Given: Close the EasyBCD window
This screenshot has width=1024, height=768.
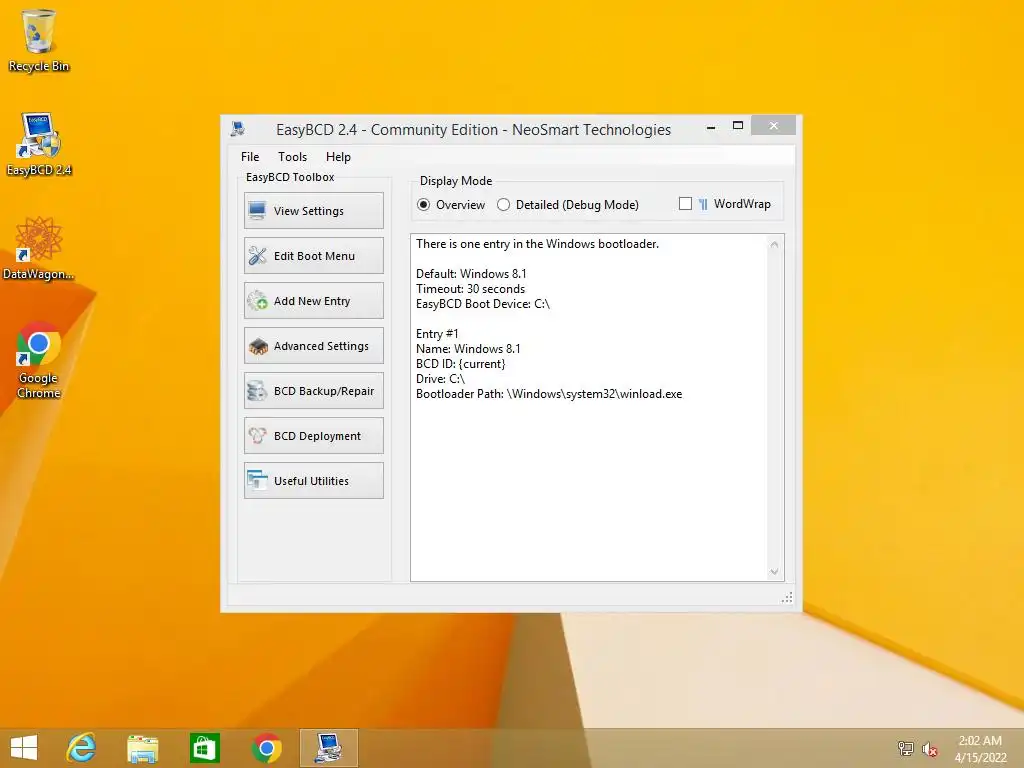Looking at the screenshot, I should (773, 125).
